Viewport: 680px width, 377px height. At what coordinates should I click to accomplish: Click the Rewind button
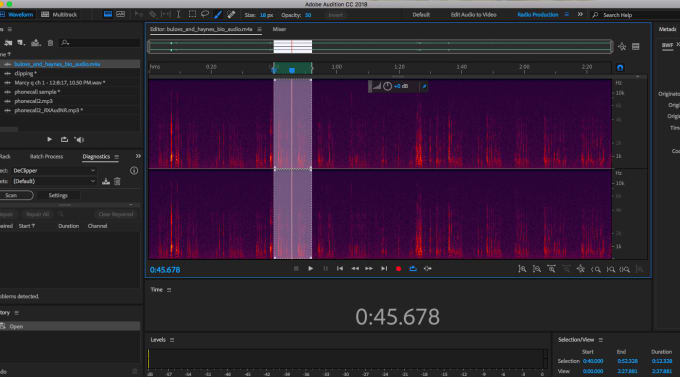pyautogui.click(x=355, y=269)
